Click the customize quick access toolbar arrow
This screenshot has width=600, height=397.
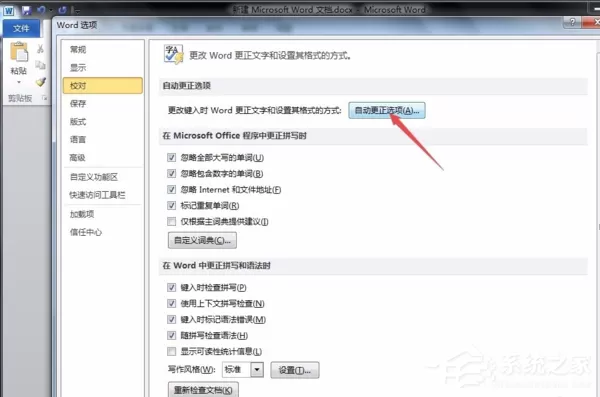click(x=77, y=11)
